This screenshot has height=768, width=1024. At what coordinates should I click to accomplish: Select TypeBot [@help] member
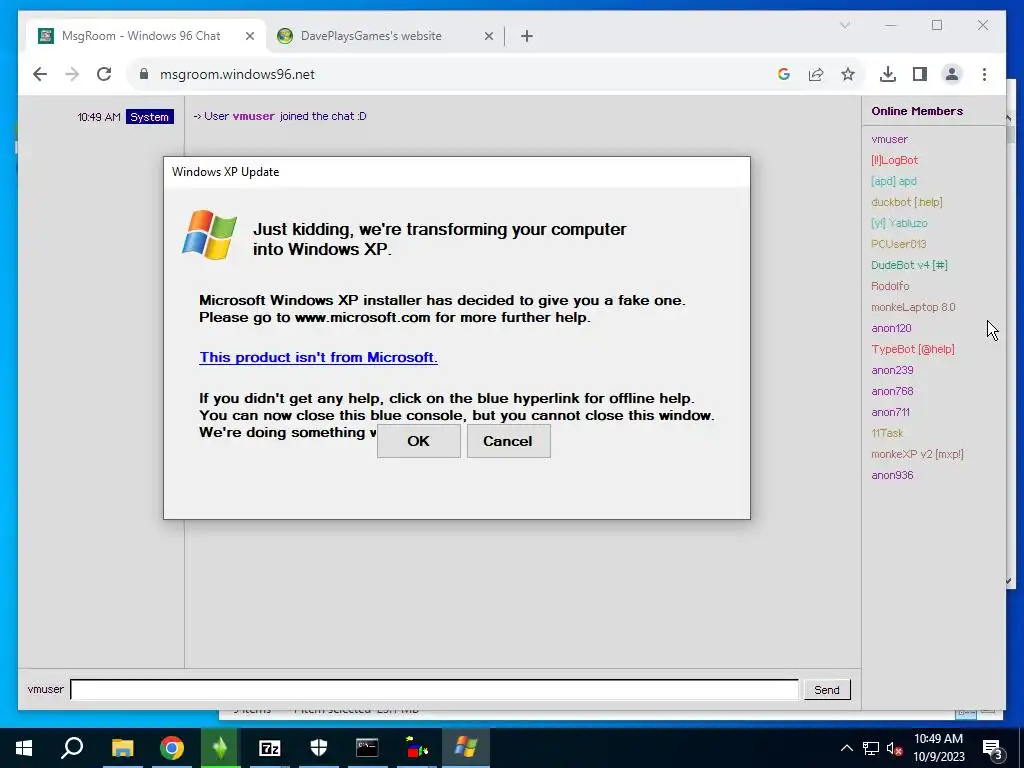(912, 349)
